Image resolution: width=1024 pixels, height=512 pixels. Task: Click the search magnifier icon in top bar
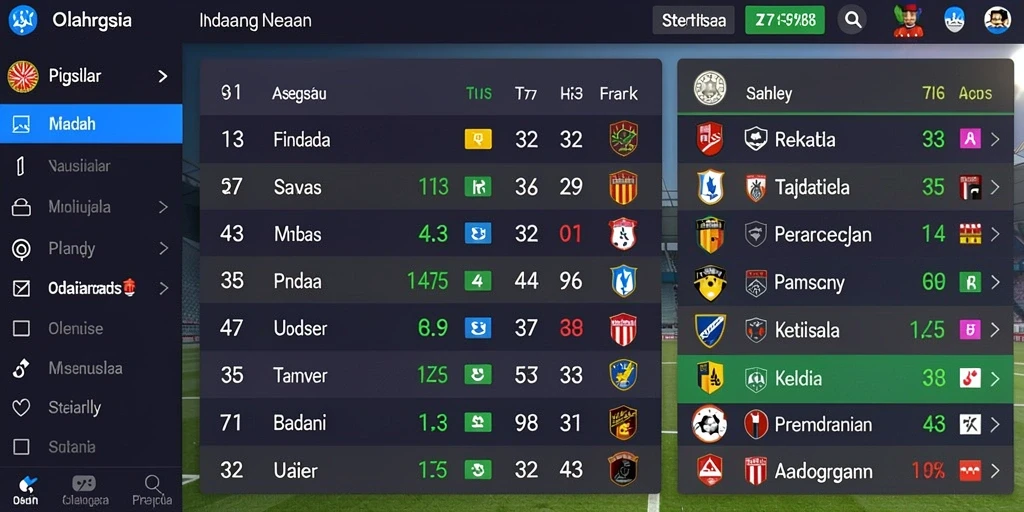pyautogui.click(x=852, y=20)
